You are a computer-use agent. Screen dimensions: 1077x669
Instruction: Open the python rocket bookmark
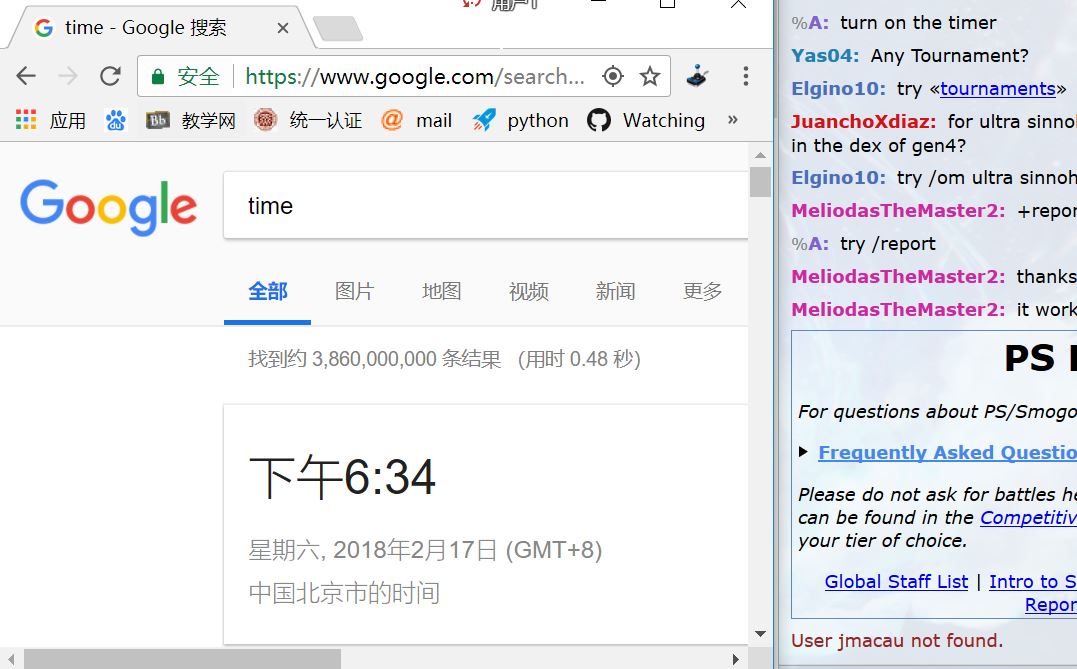point(521,120)
